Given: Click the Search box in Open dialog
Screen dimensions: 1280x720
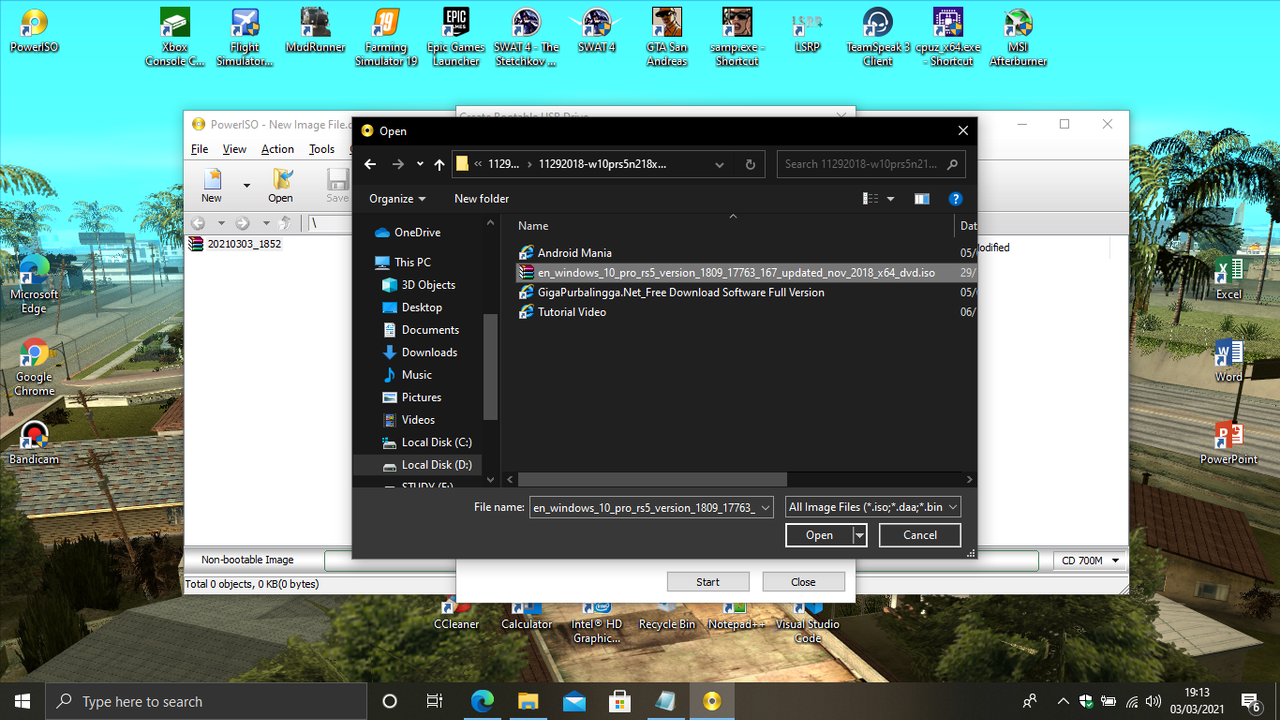Looking at the screenshot, I should (870, 164).
